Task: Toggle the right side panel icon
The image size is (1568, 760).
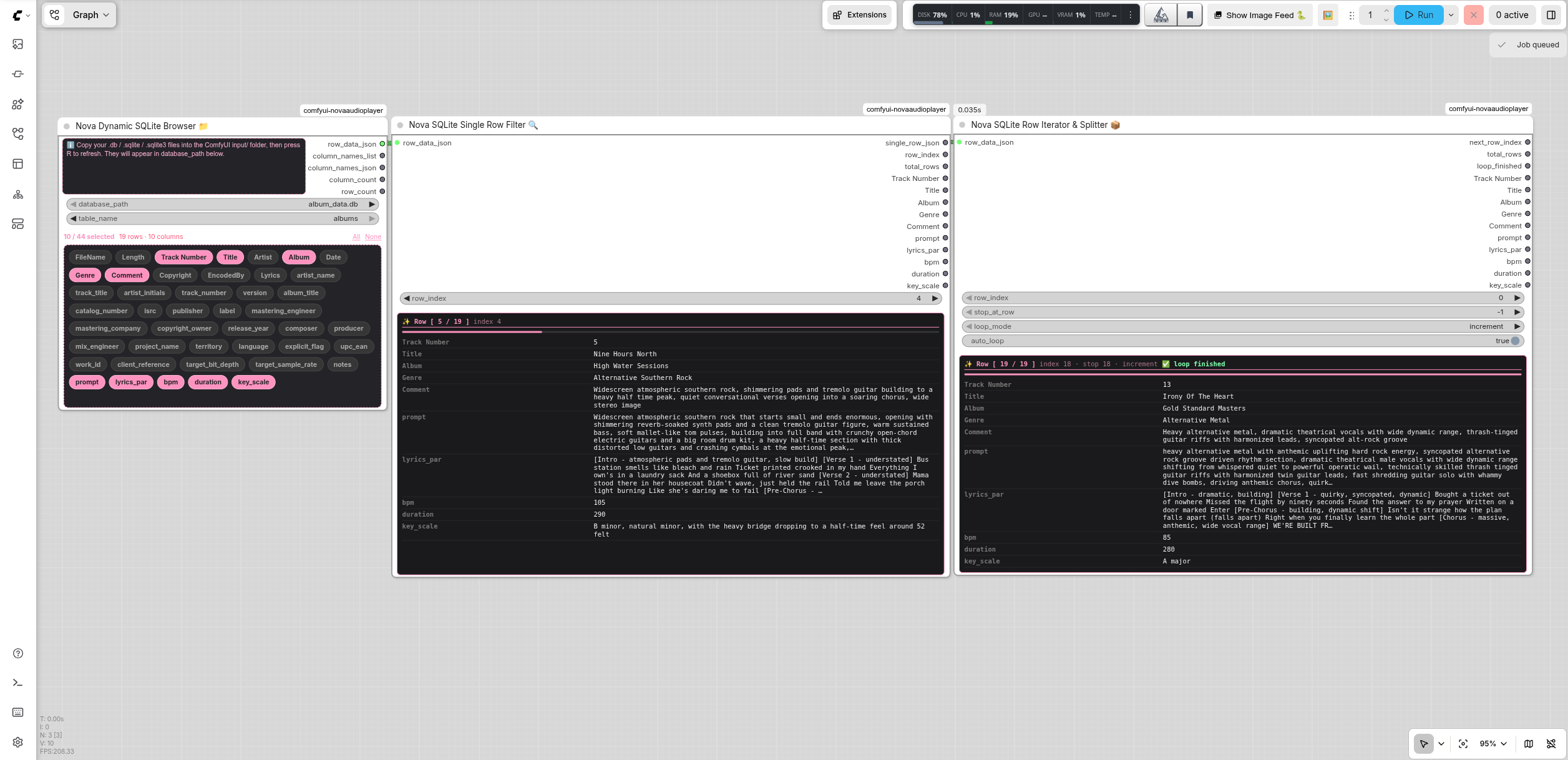Action: [1551, 15]
